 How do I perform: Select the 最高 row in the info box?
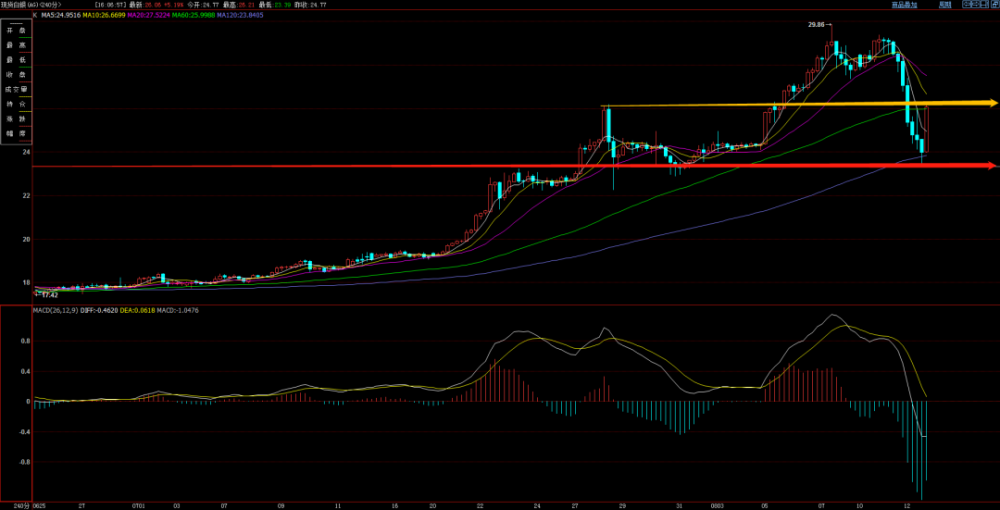coord(17,45)
